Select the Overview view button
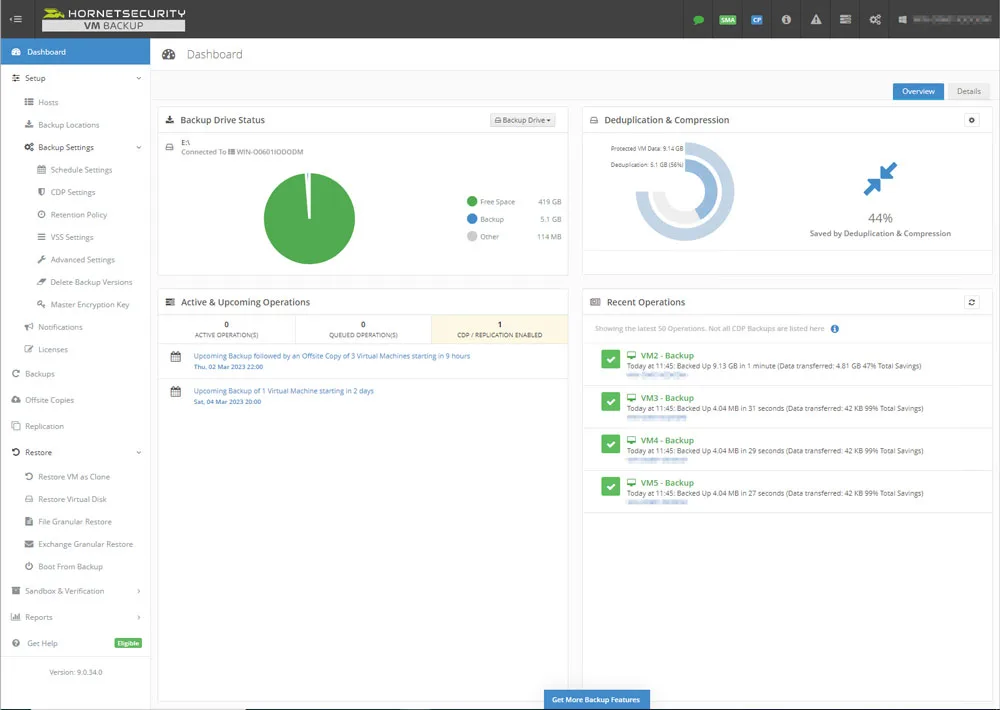1000x710 pixels. (x=918, y=91)
